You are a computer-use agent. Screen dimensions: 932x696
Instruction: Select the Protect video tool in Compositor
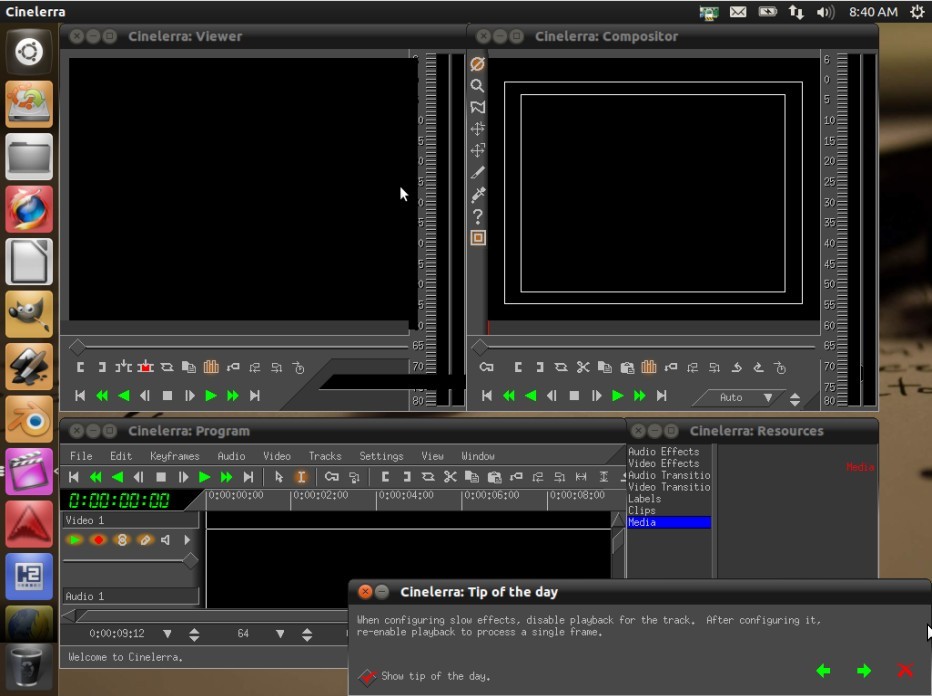coord(477,64)
